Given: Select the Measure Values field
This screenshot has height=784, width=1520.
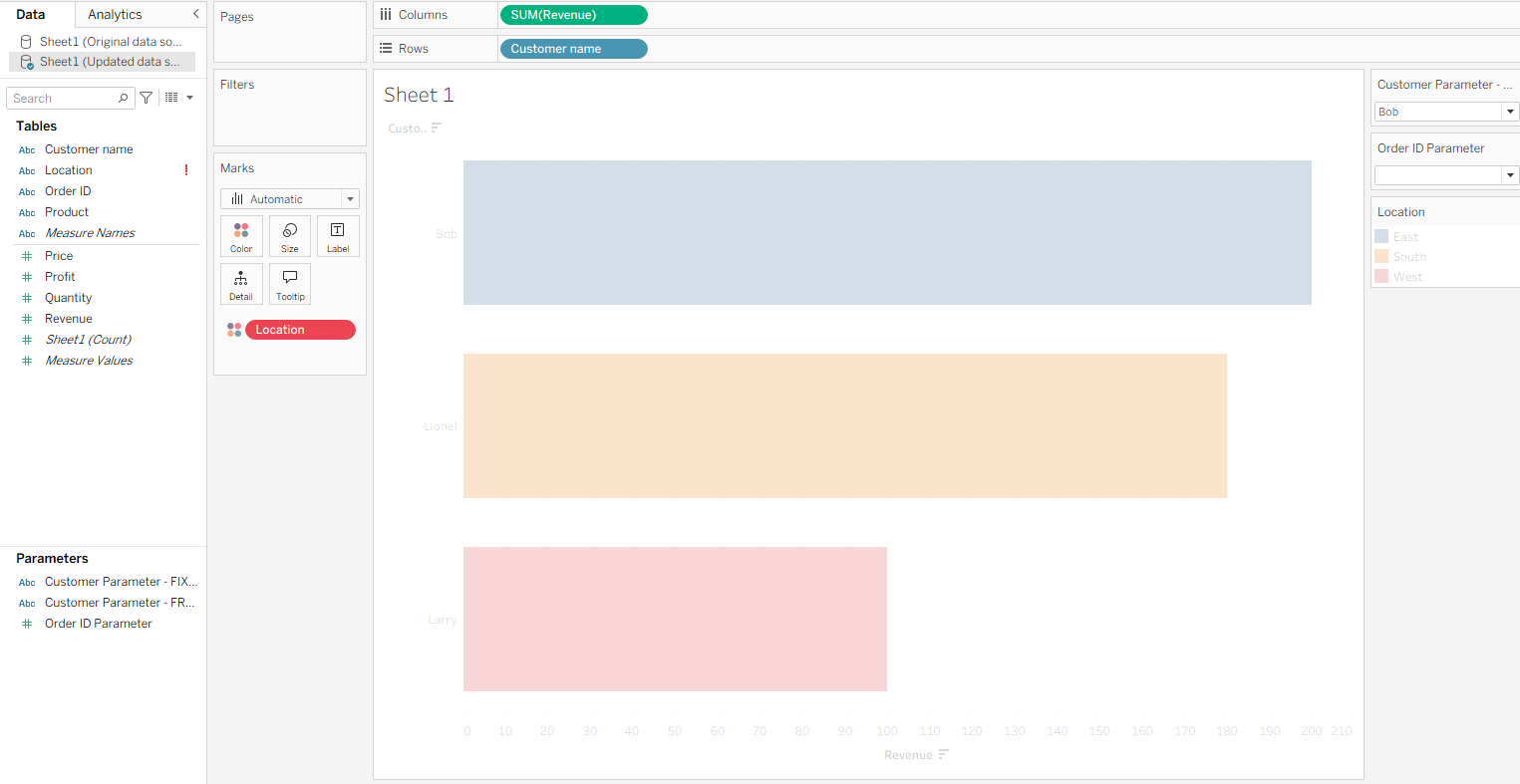Looking at the screenshot, I should pyautogui.click(x=89, y=361).
